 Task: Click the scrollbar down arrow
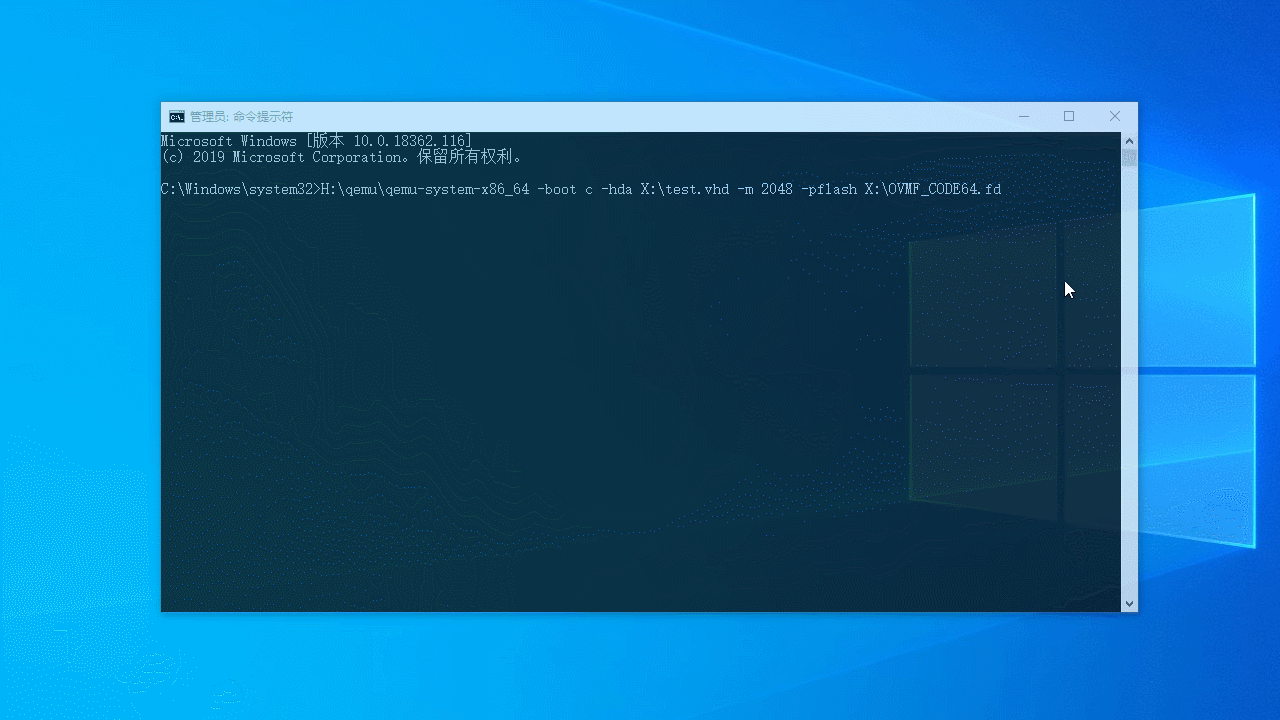point(1129,604)
